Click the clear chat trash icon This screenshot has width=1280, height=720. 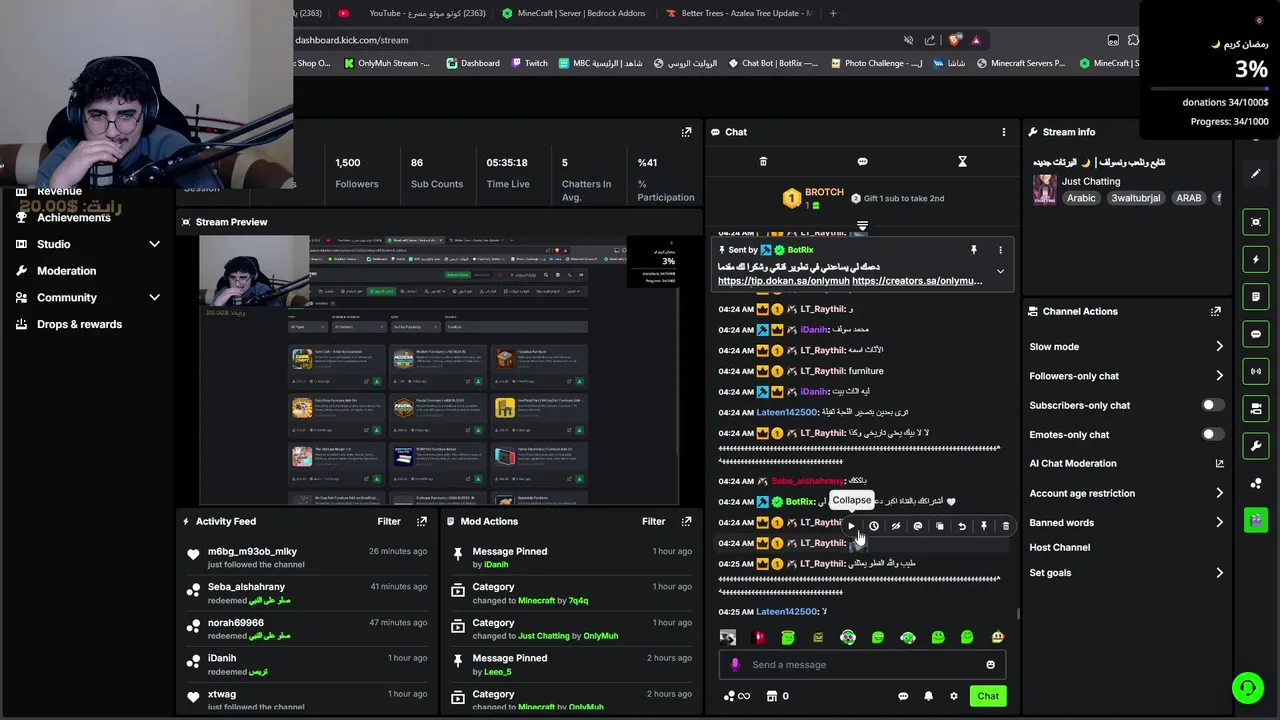[x=763, y=161]
